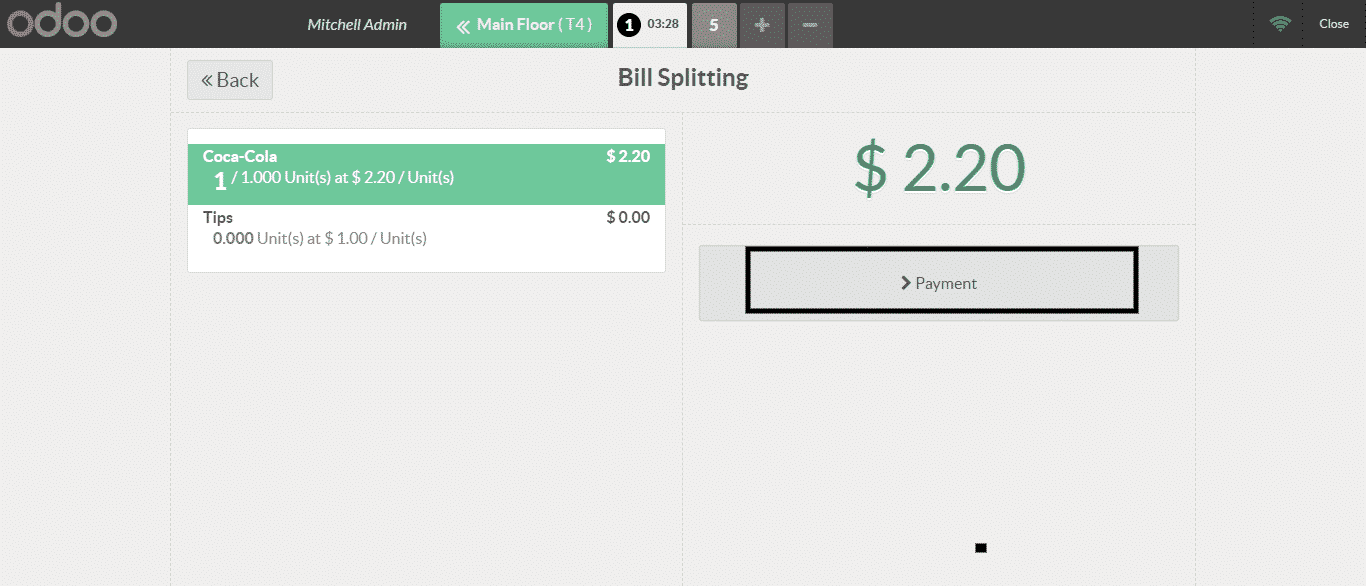This screenshot has width=1366, height=586.
Task: Return to Main Floor table view
Action: (523, 25)
